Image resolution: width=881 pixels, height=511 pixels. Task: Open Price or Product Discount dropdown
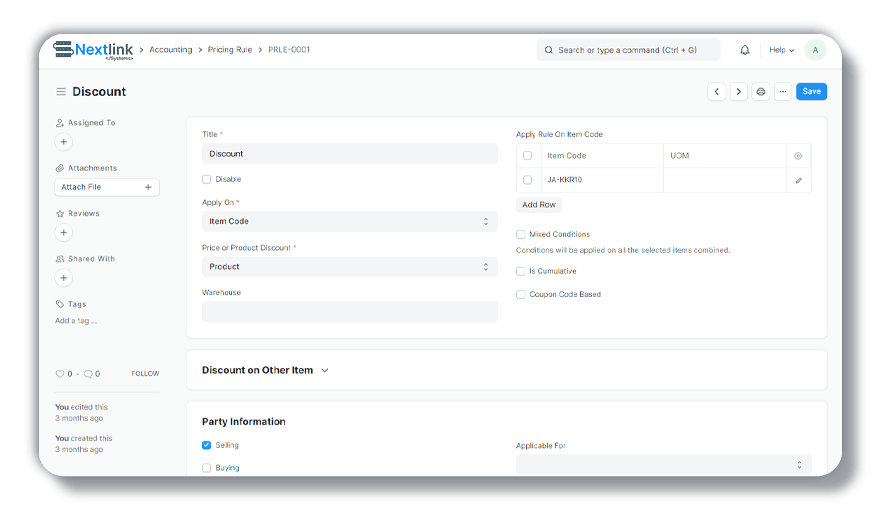tap(349, 267)
